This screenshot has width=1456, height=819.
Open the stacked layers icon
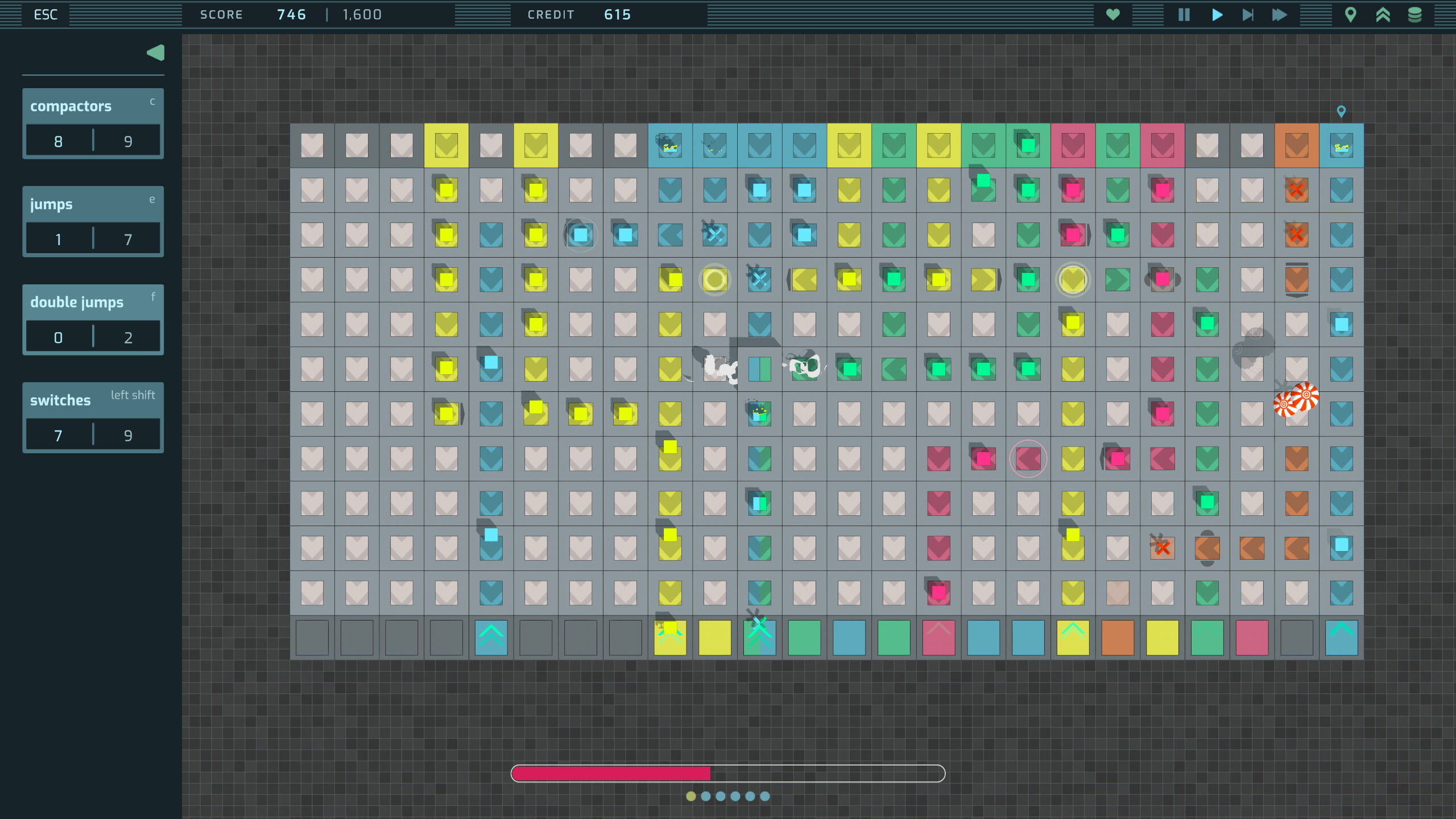tap(1416, 15)
